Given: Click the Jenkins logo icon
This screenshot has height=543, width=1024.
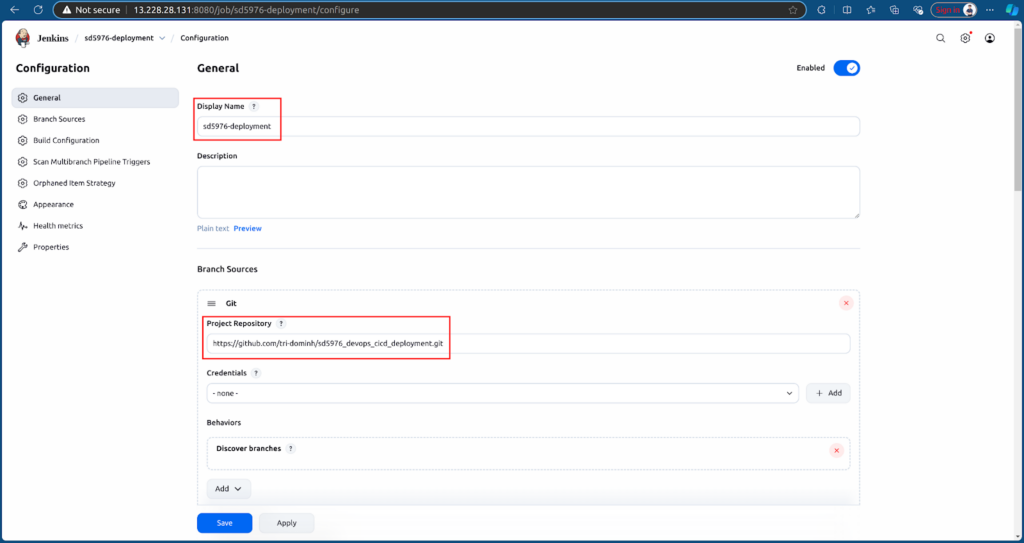Looking at the screenshot, I should [23, 38].
